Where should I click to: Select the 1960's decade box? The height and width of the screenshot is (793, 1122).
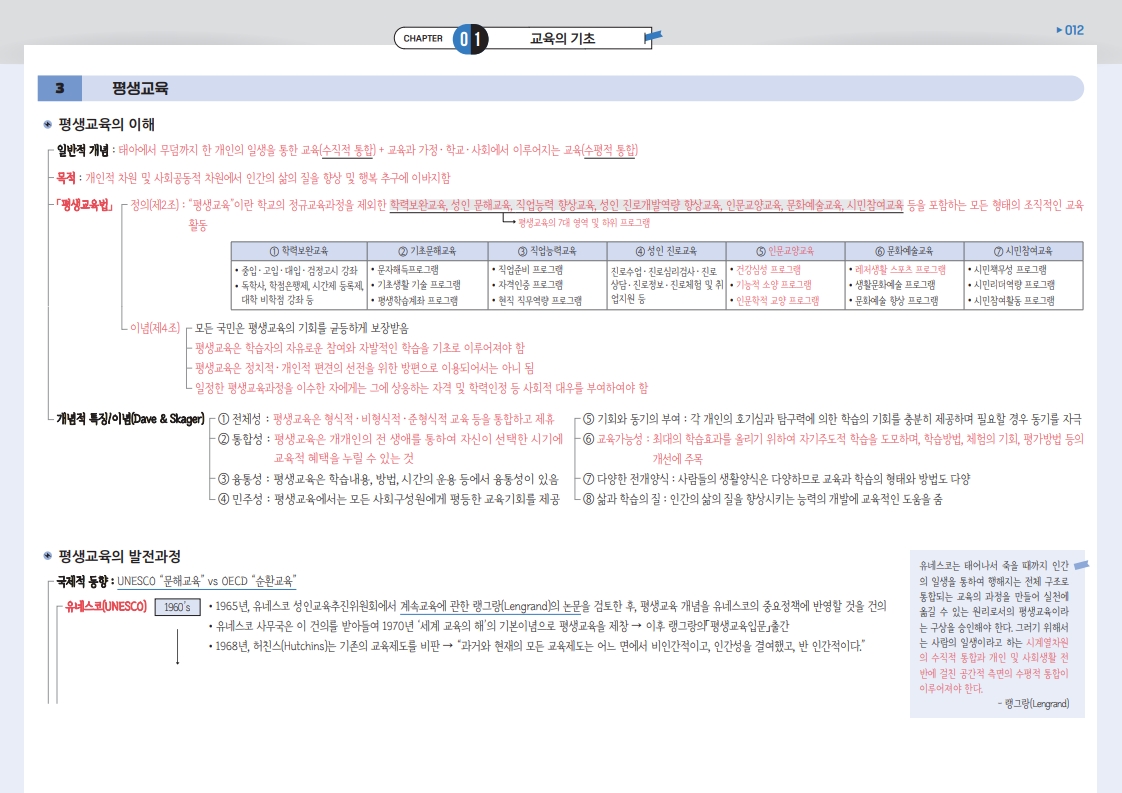point(178,607)
